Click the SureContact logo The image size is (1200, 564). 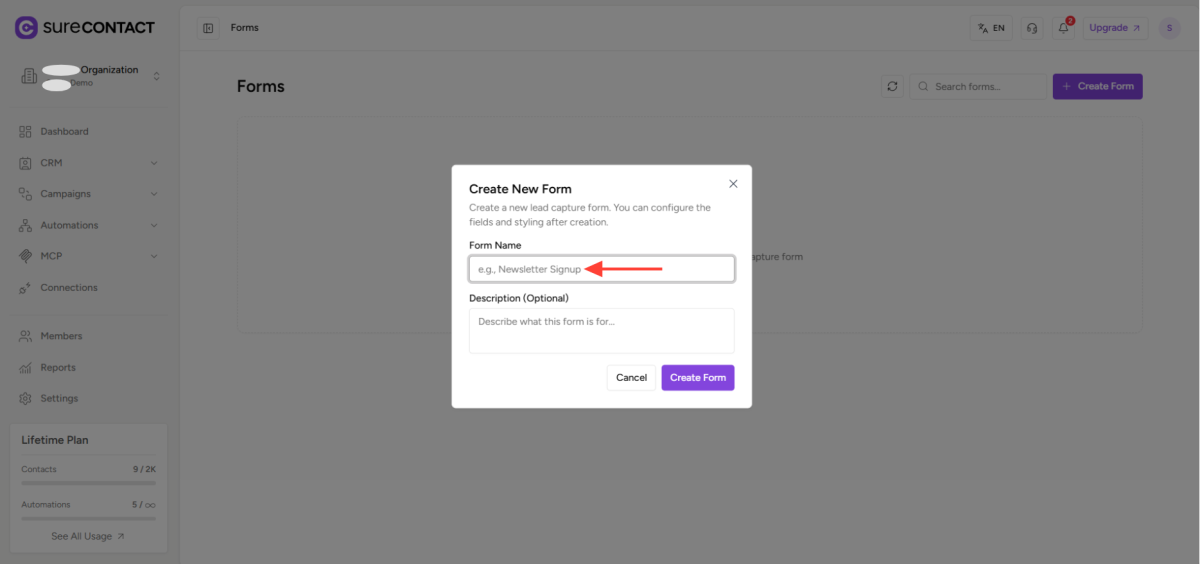point(85,27)
